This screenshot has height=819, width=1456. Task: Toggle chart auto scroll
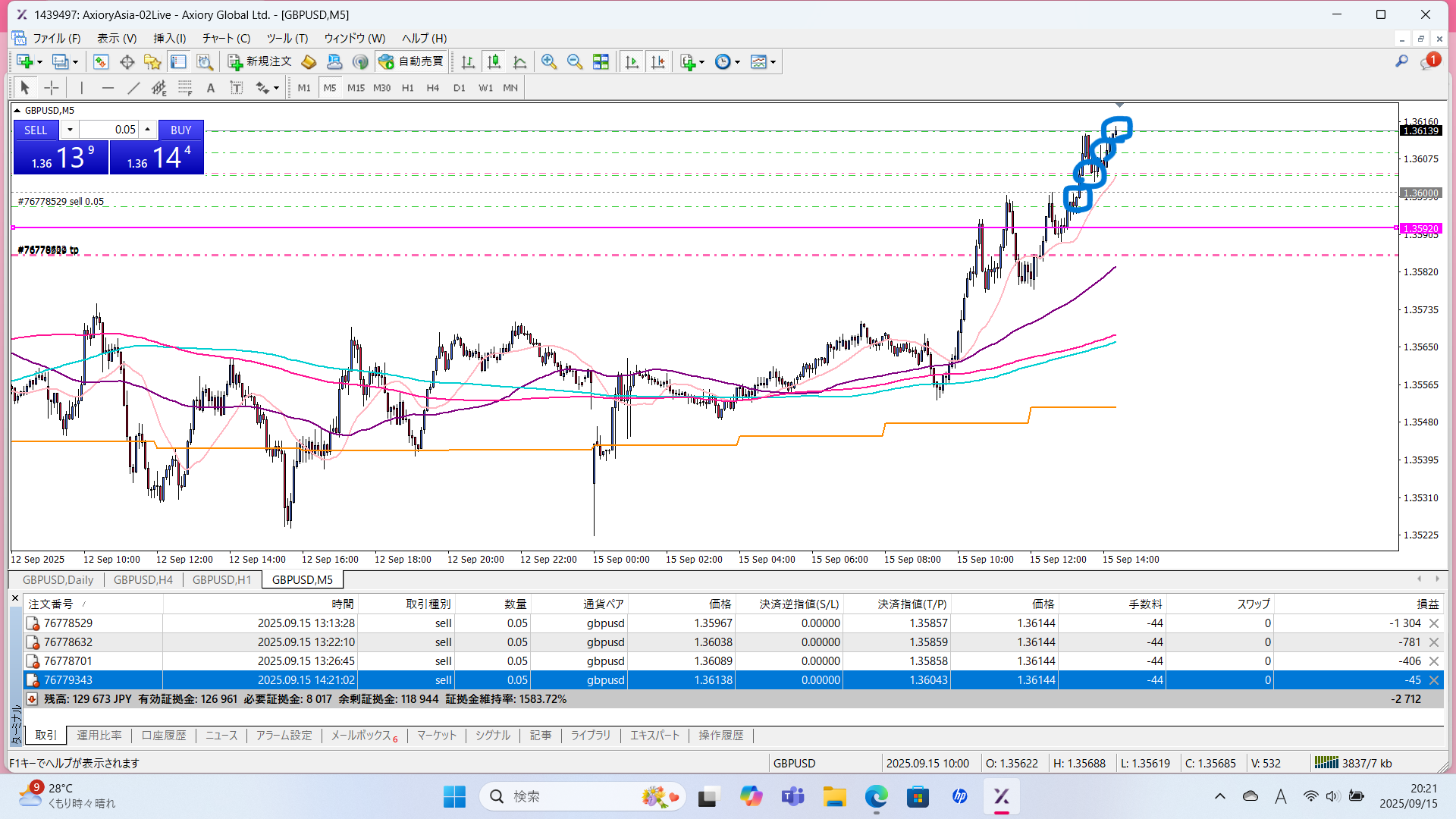click(632, 62)
